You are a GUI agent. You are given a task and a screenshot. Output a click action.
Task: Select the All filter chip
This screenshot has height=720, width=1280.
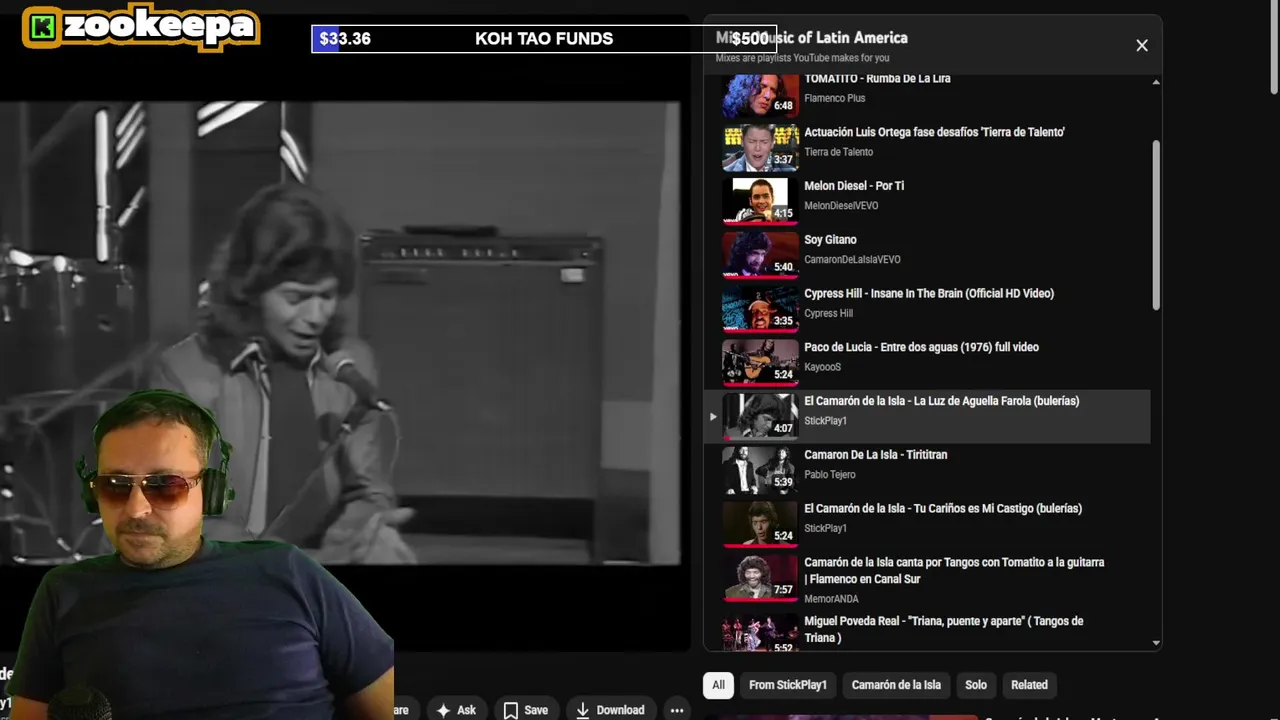(718, 685)
